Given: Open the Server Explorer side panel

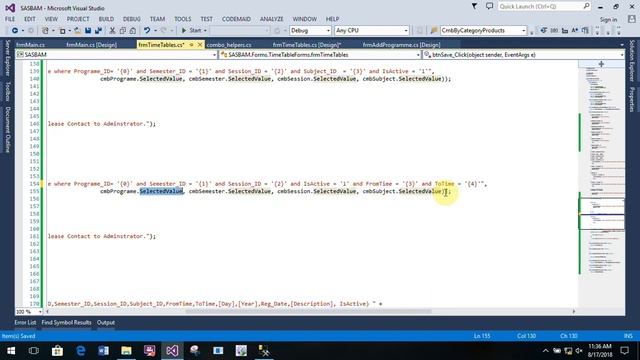Looking at the screenshot, I should [x=7, y=58].
